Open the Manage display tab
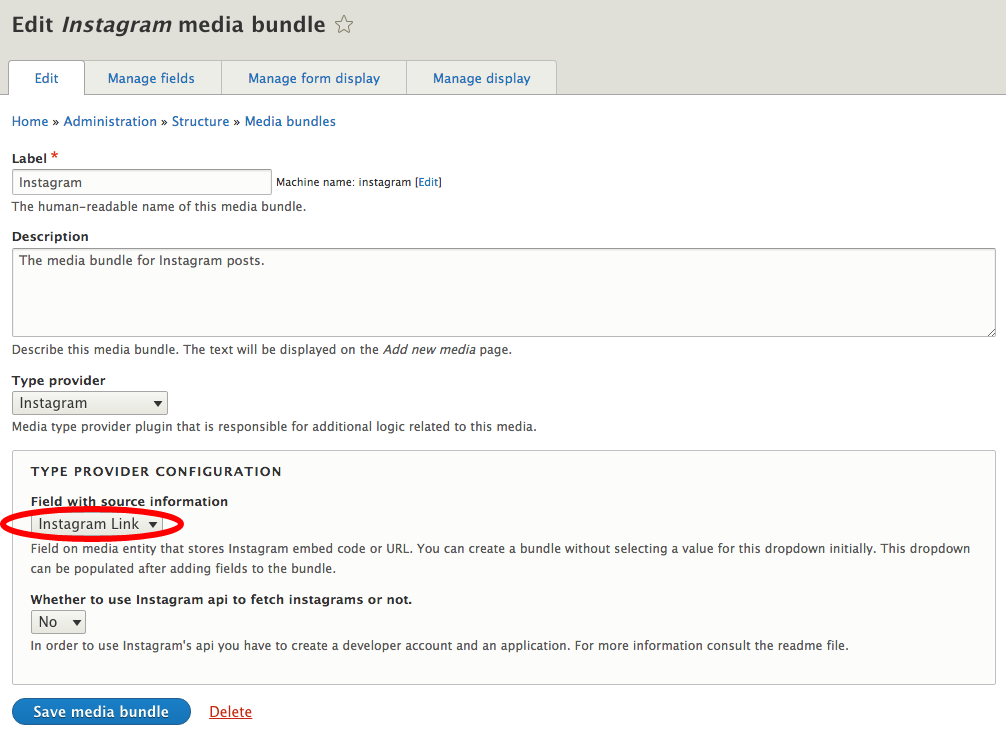Screen dimensions: 1006x743 [481, 78]
